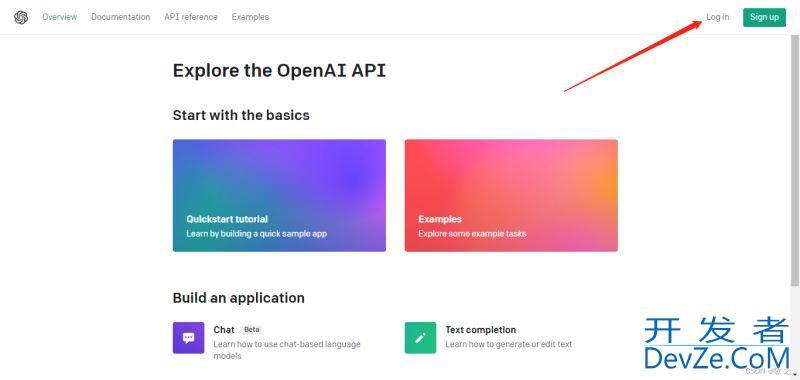Open the red Examples card
Viewport: 800px width, 380px height.
pyautogui.click(x=511, y=195)
